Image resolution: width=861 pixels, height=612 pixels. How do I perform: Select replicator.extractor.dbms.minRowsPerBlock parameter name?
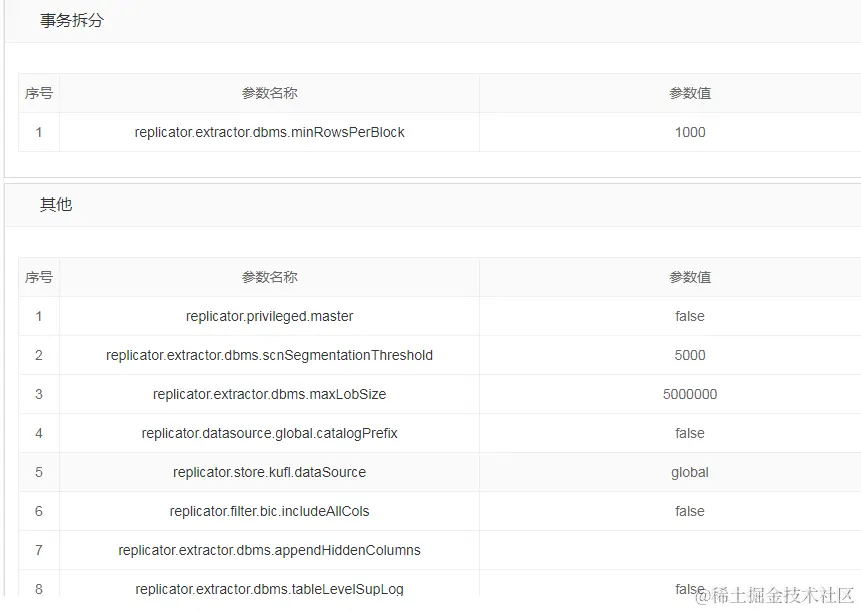pyautogui.click(x=269, y=132)
